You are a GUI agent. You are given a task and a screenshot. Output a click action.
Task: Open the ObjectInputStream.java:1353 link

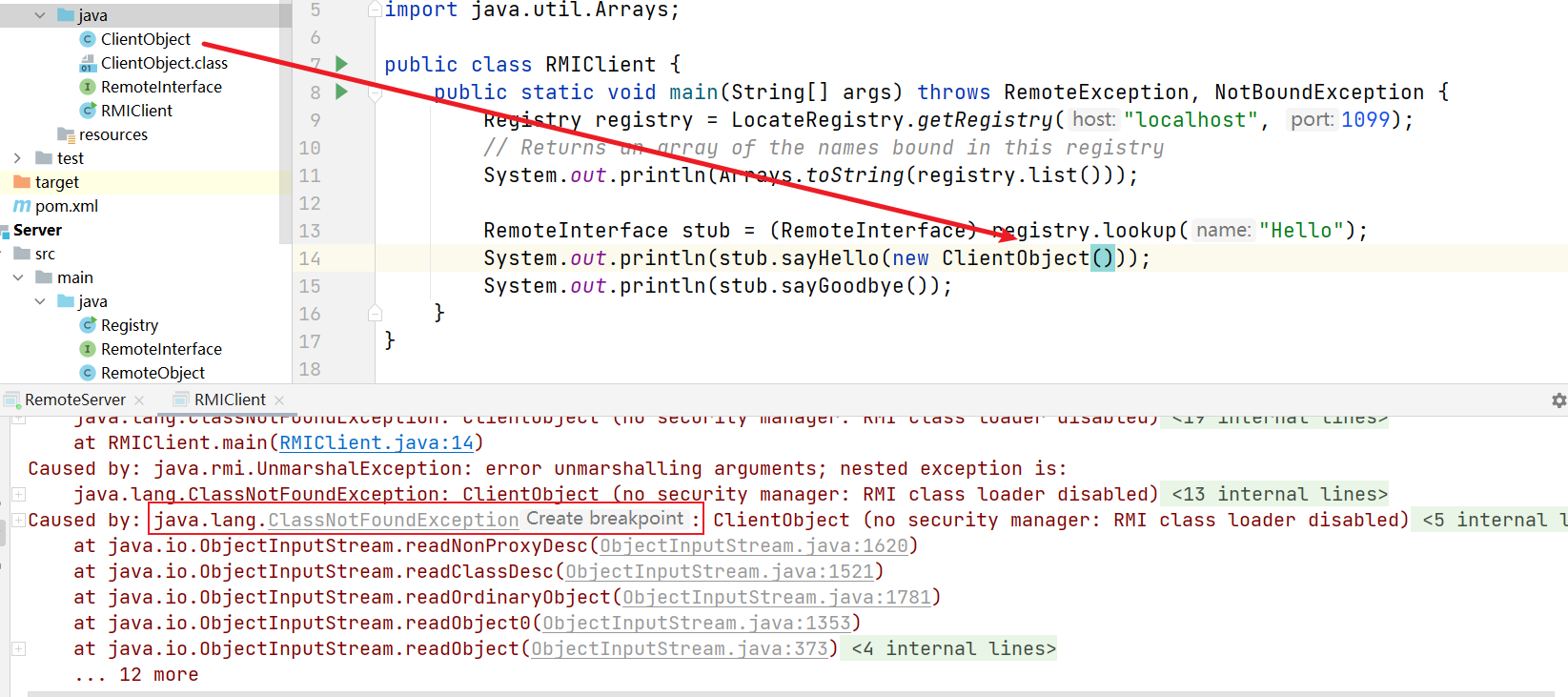[x=697, y=623]
